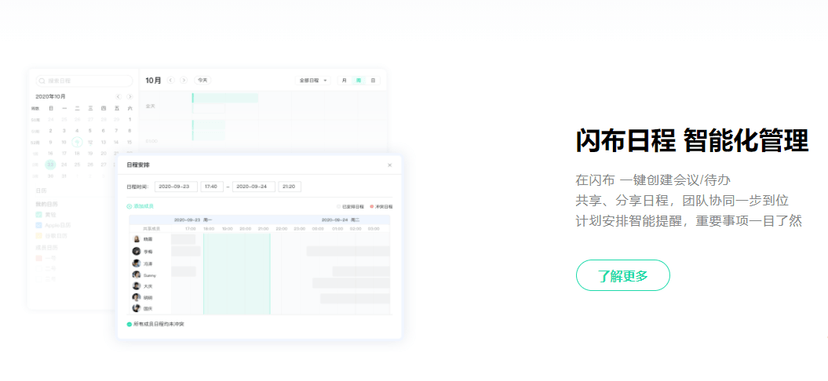Screen dimensions: 828x381
Task: Open the 全部日程 filter dropdown
Action: 313,80
